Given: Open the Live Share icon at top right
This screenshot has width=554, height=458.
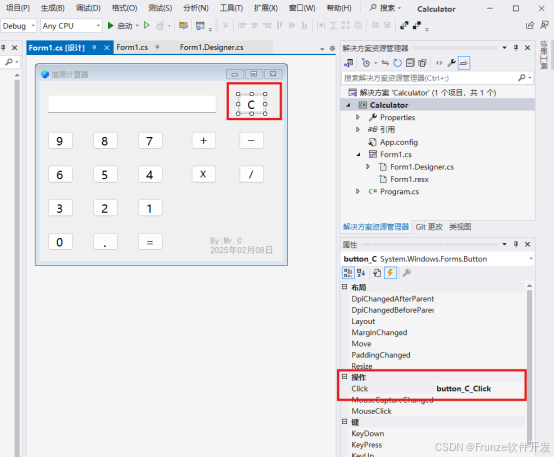Looking at the screenshot, I should [x=530, y=25].
